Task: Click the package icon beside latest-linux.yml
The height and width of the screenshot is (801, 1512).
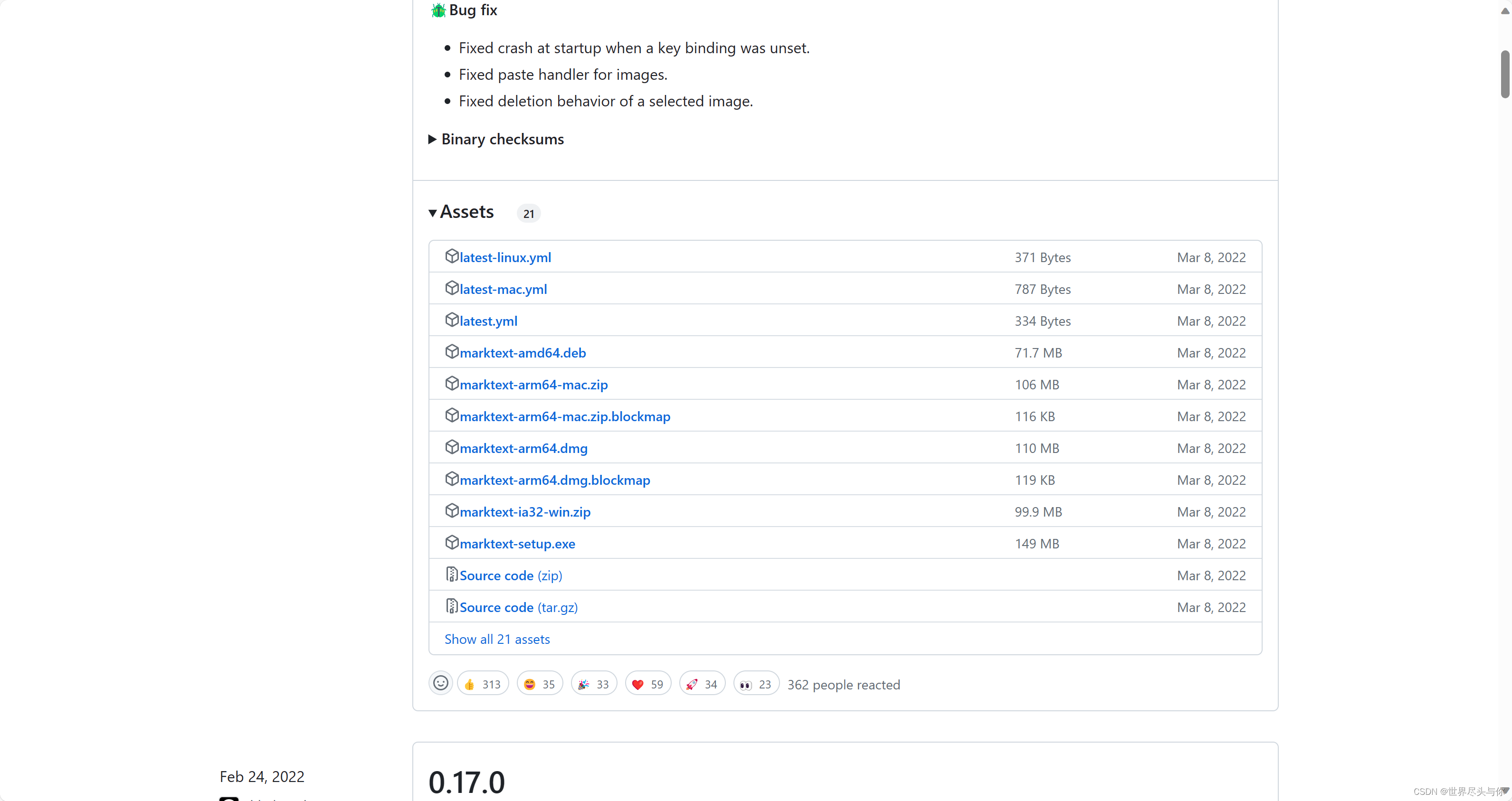Action: tap(452, 256)
